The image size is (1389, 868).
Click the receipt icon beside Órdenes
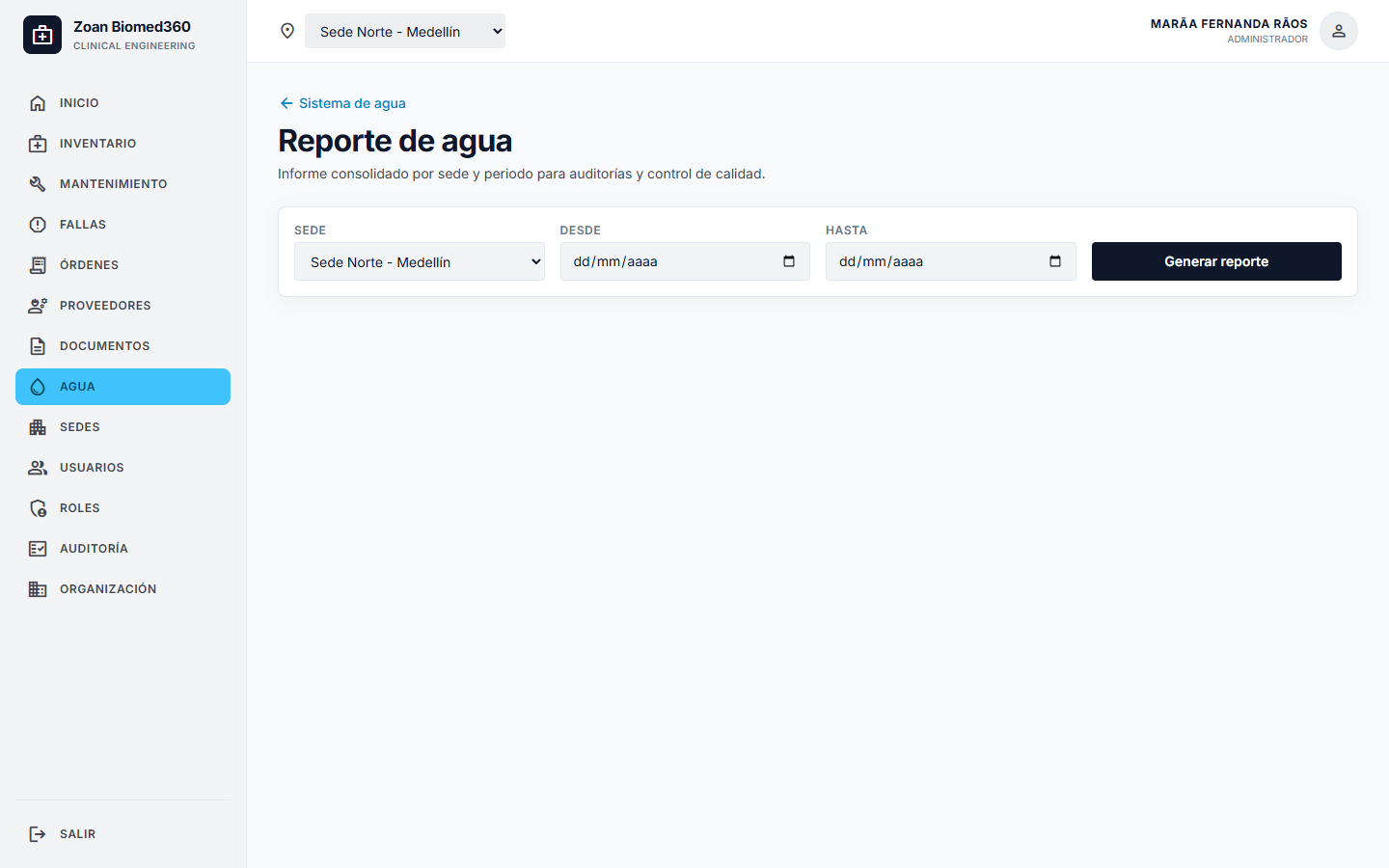[38, 265]
